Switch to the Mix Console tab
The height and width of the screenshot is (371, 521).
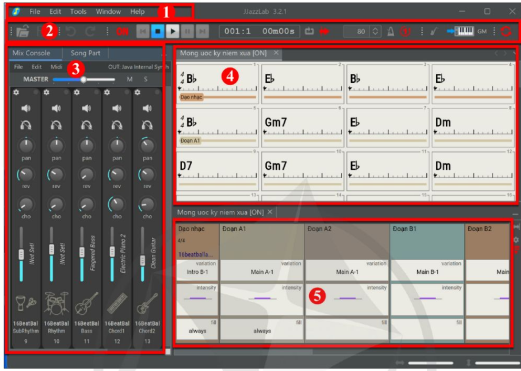pos(31,53)
